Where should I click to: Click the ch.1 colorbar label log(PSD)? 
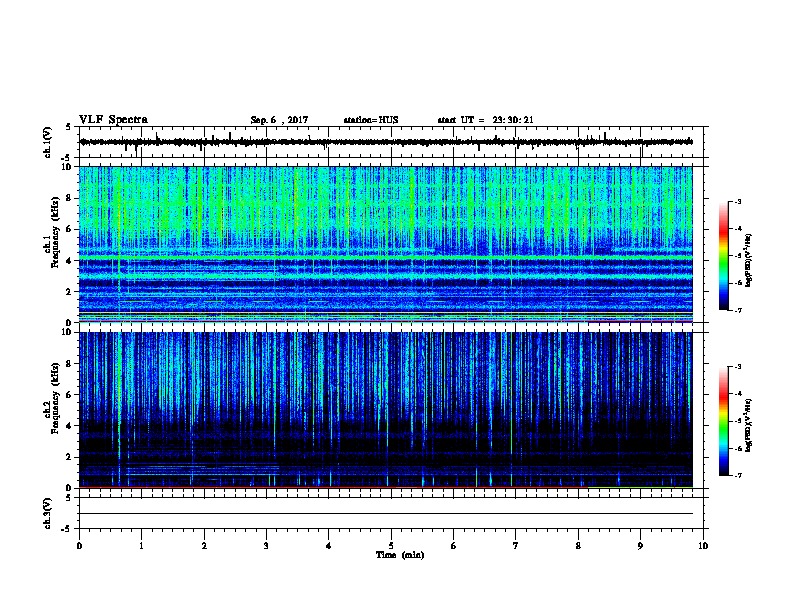(x=748, y=261)
